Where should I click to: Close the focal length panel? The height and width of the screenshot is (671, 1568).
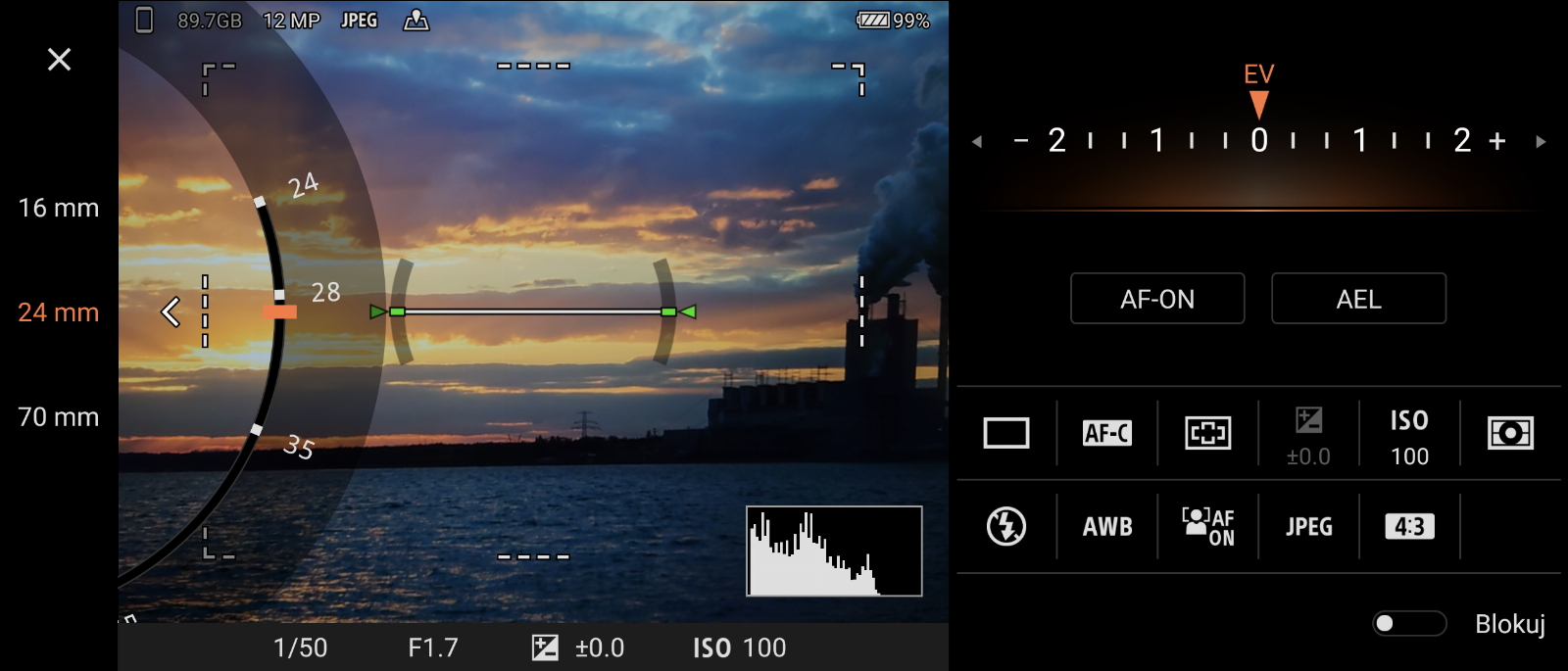click(60, 60)
